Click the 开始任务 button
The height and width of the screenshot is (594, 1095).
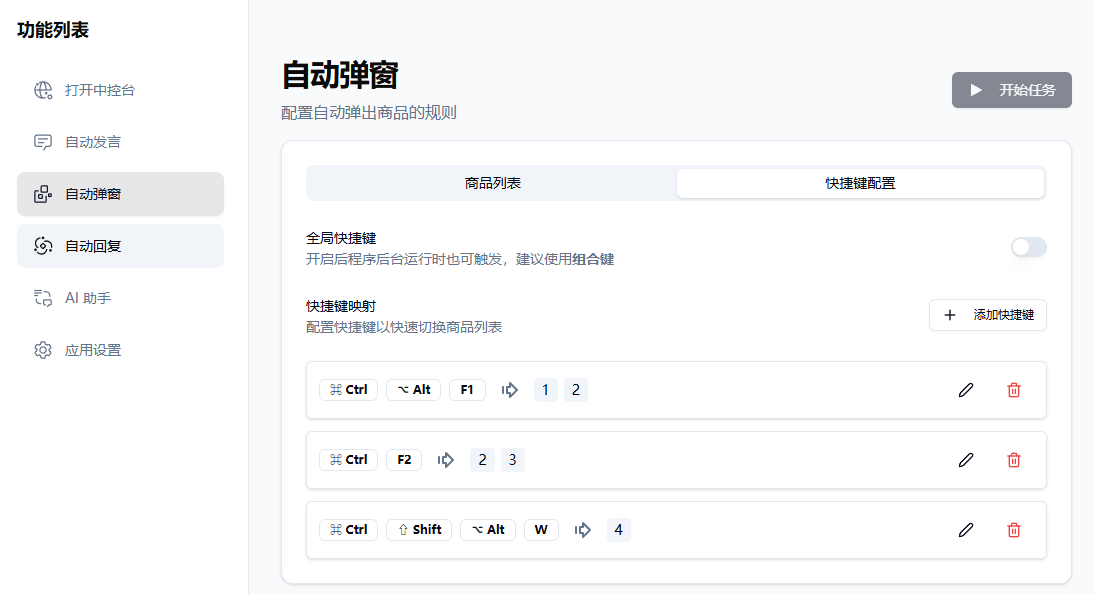pos(1011,89)
